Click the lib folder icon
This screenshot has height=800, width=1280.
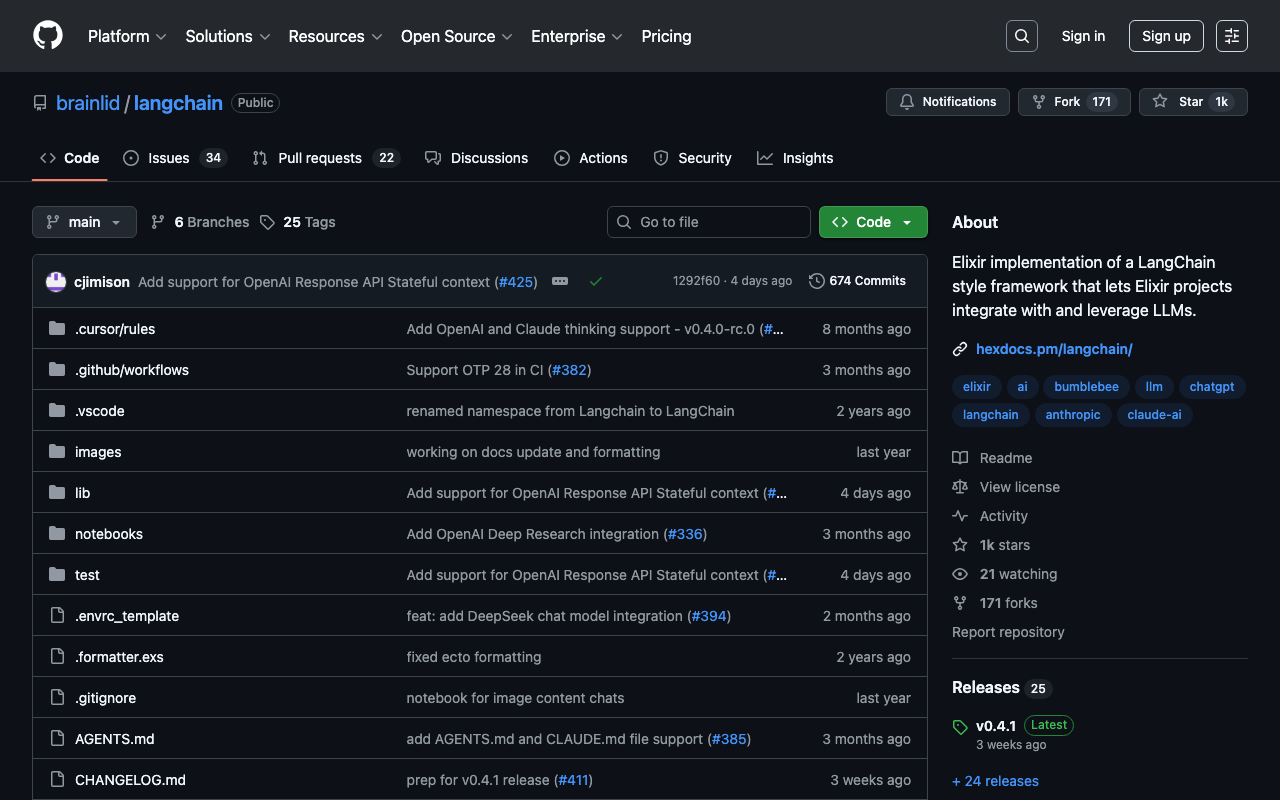pyautogui.click(x=57, y=493)
